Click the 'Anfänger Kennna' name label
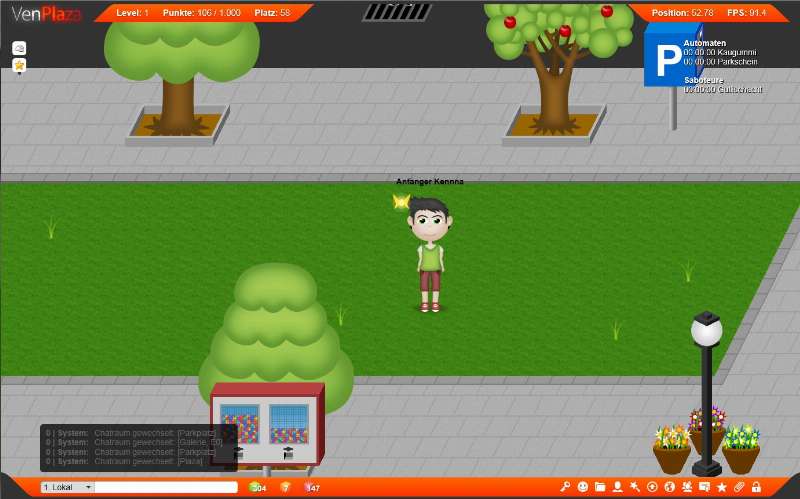 click(x=430, y=181)
